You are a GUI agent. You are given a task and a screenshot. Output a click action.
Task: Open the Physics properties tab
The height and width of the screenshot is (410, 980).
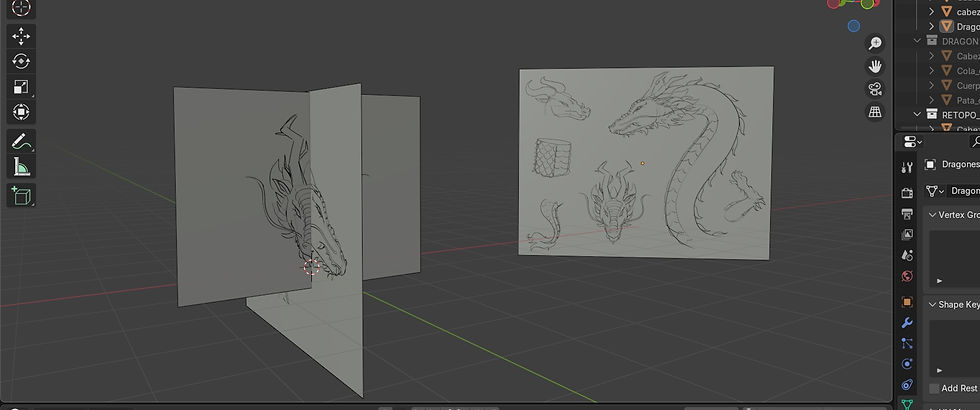pos(907,364)
